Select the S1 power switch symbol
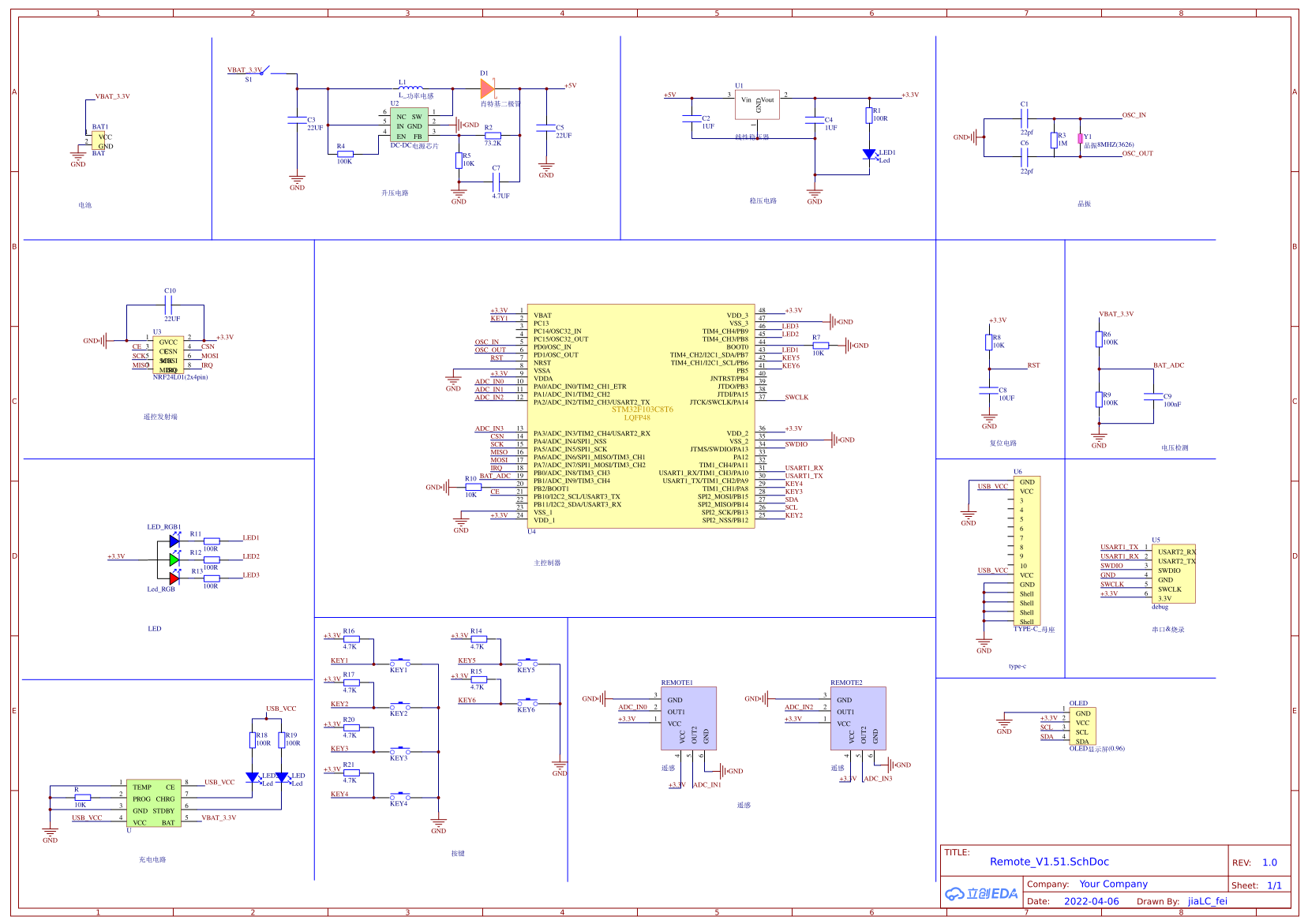Screen dimensions: 1308x924 265,71
